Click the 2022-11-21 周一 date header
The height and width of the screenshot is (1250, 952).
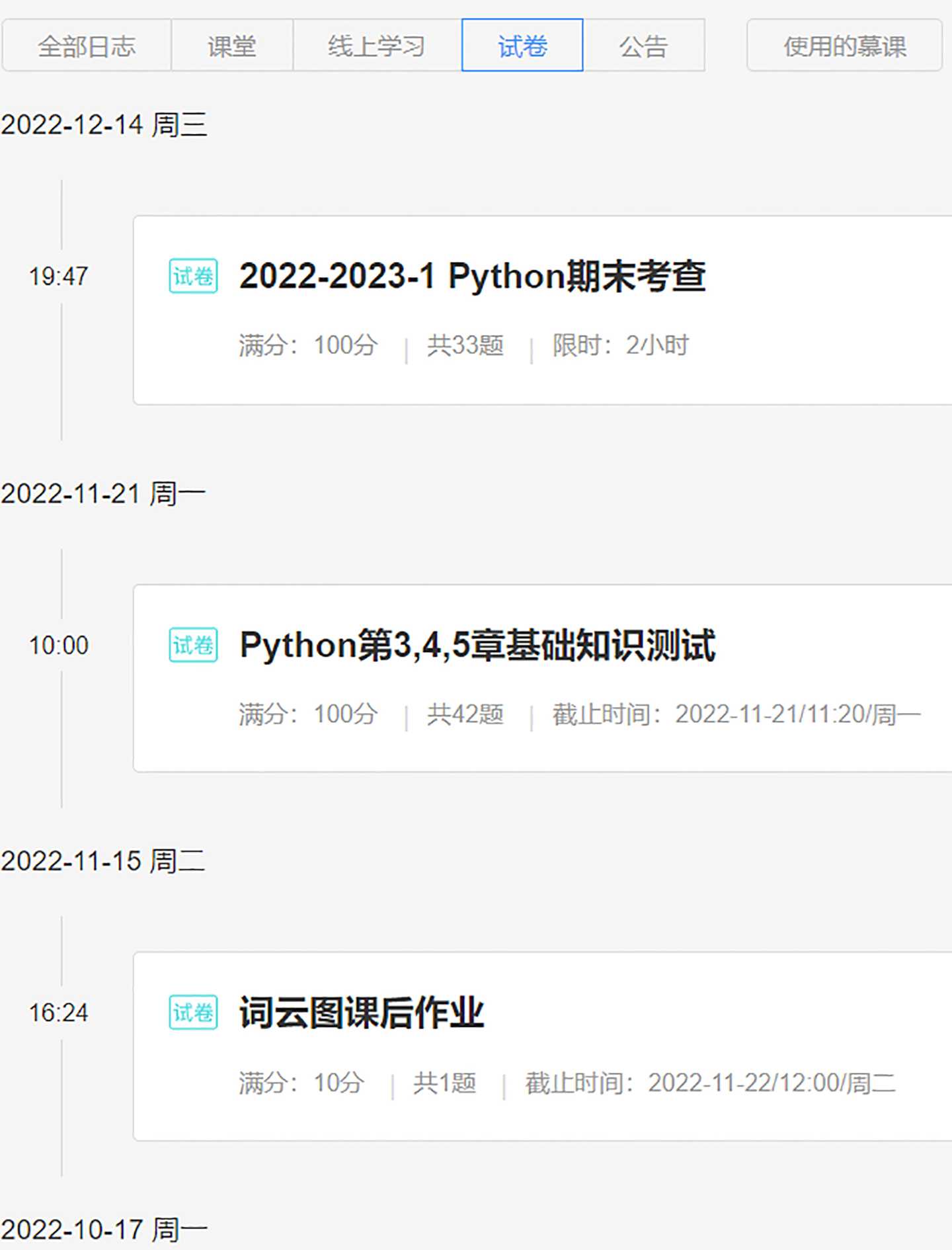[103, 493]
